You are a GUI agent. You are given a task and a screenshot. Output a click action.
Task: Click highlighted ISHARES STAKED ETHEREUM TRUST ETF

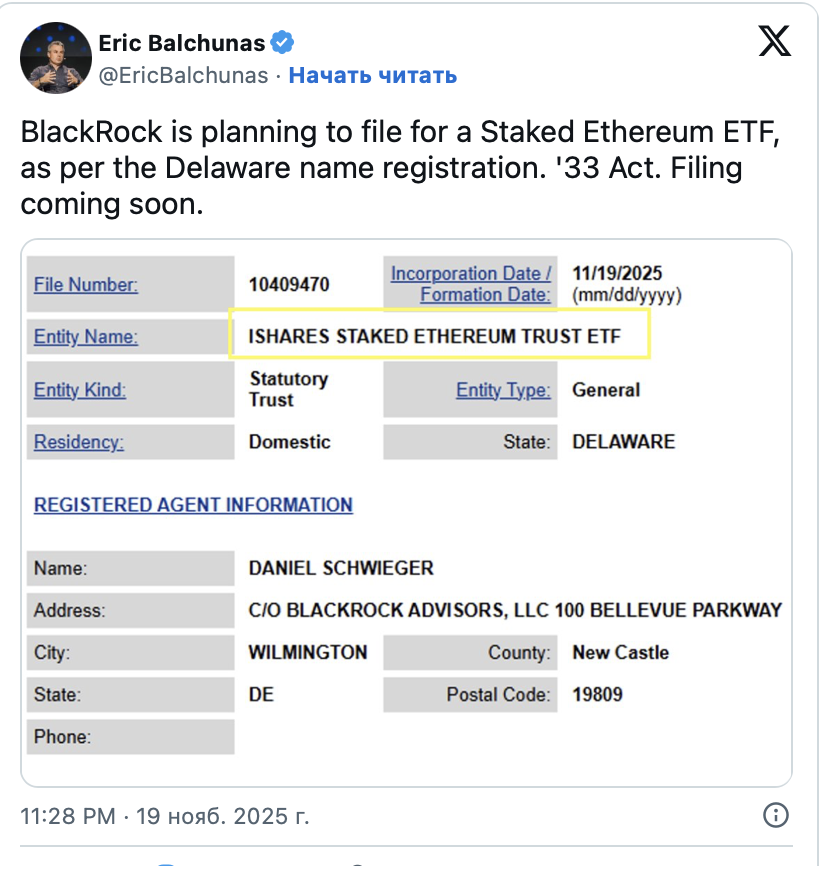[x=435, y=336]
